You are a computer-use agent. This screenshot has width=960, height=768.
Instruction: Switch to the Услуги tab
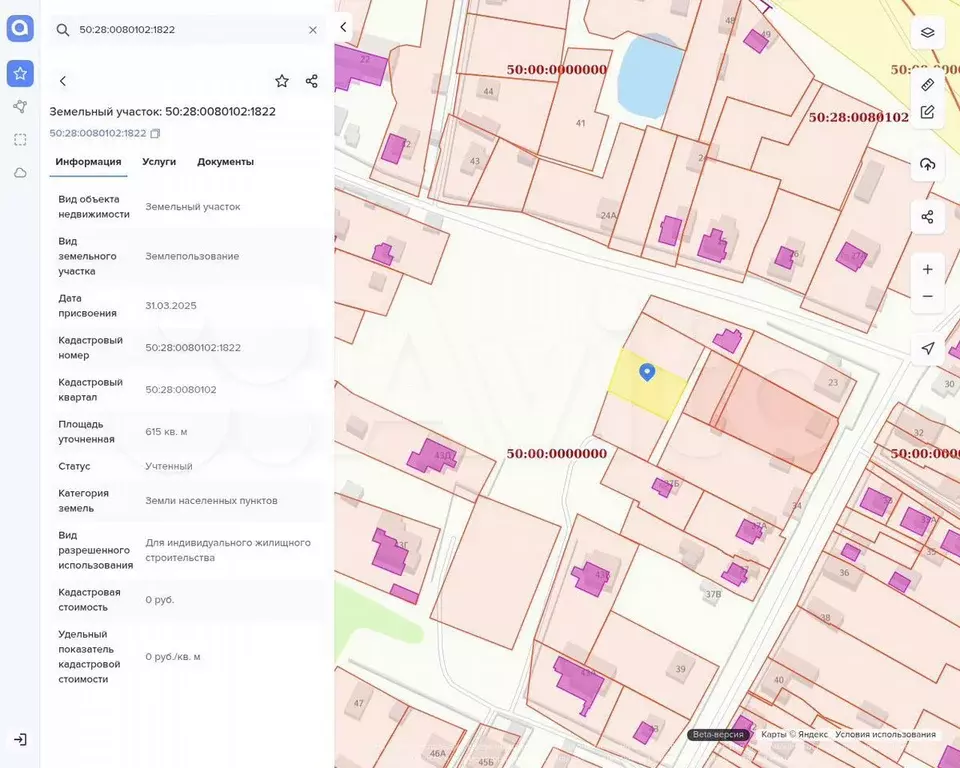click(159, 162)
